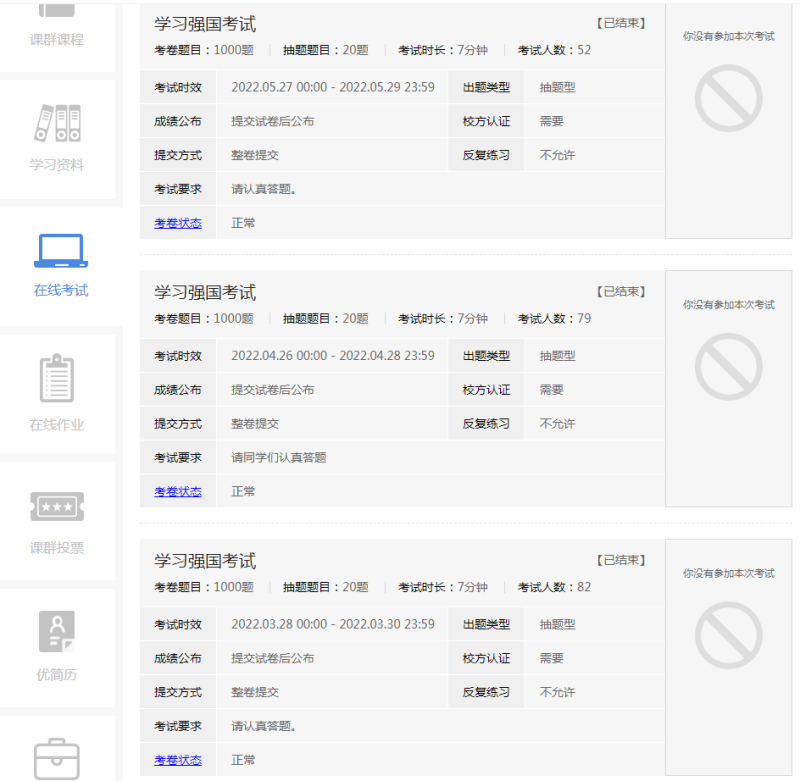The image size is (800, 781).
Task: Click 已结束 status tag on the March exam
Action: pos(620,561)
